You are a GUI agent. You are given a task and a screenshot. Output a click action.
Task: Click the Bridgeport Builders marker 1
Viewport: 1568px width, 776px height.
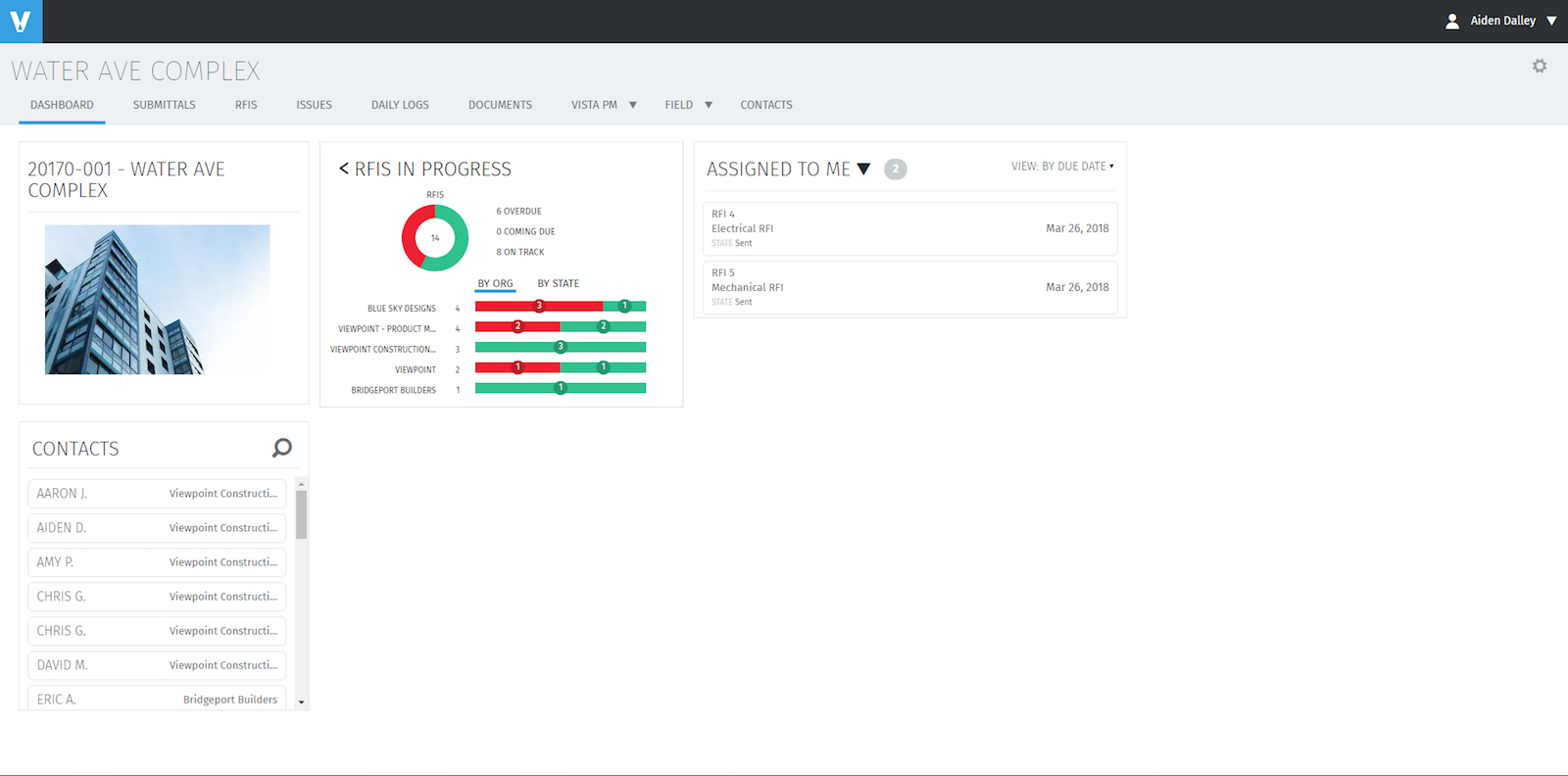pos(561,388)
